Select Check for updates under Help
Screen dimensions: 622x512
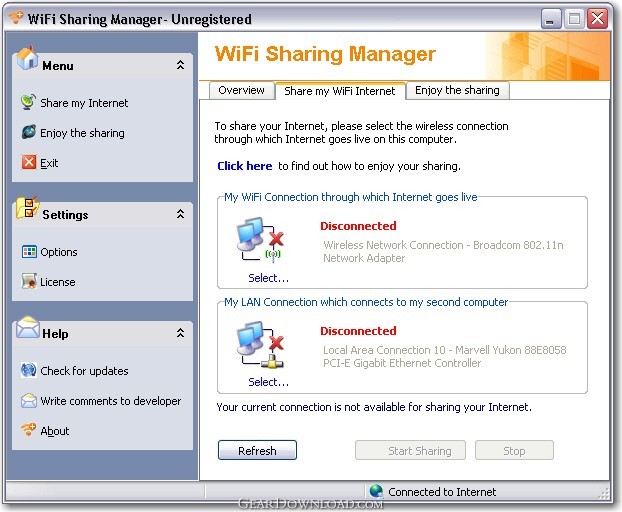tap(84, 371)
